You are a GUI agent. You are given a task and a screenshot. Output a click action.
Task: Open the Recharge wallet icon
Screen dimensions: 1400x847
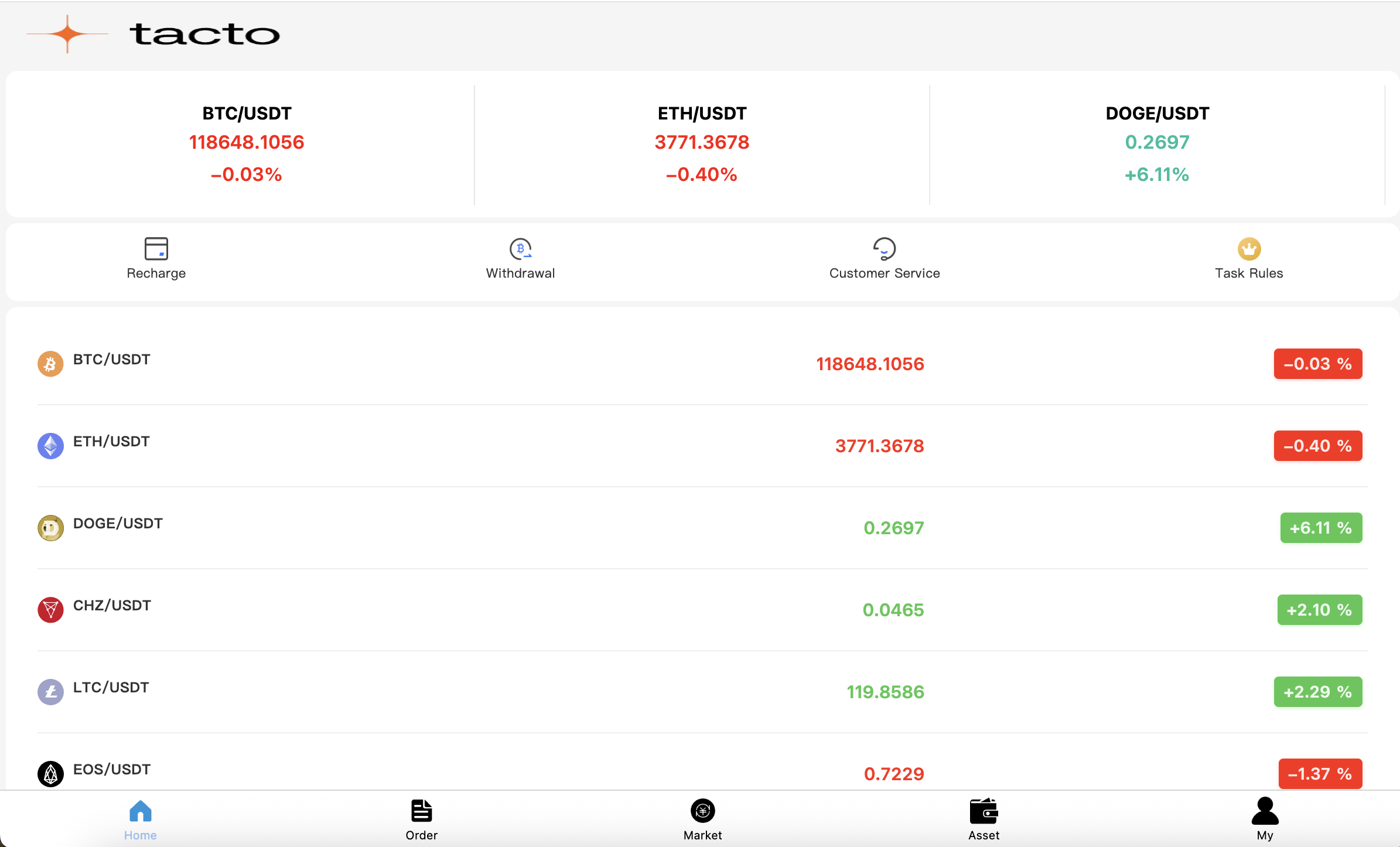click(156, 248)
